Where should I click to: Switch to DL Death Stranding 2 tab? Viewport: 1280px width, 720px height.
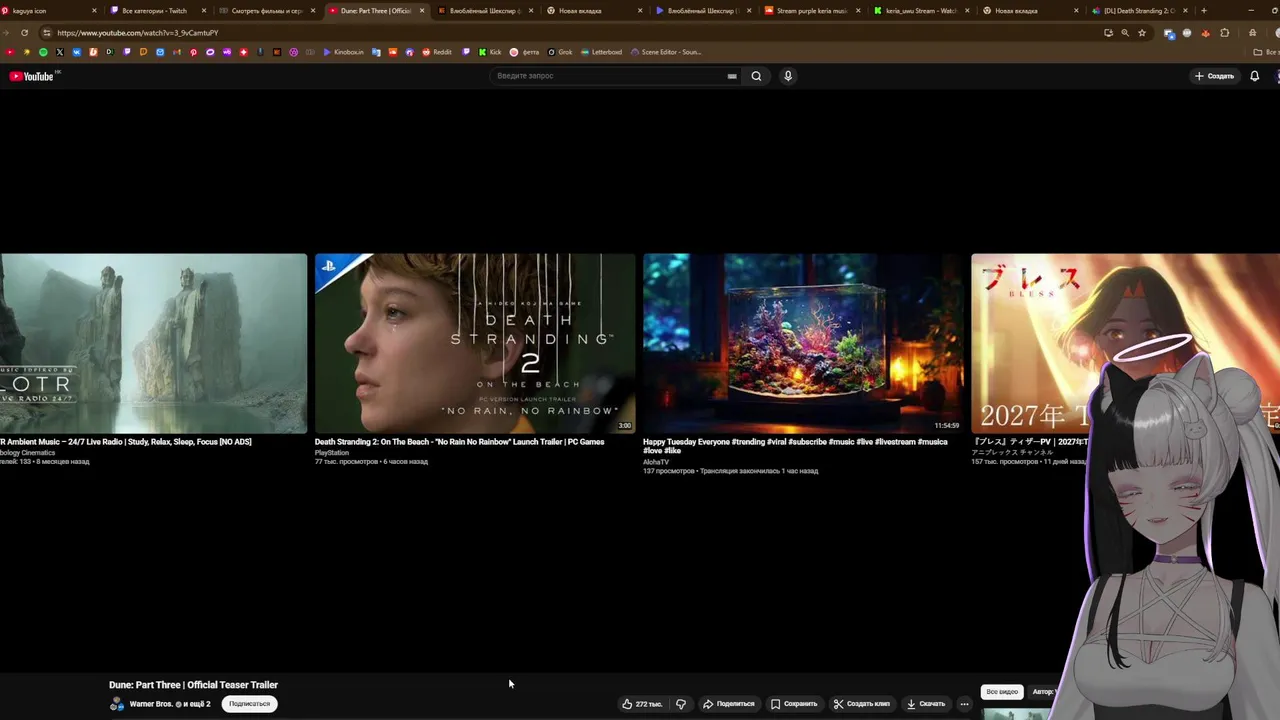(1138, 11)
